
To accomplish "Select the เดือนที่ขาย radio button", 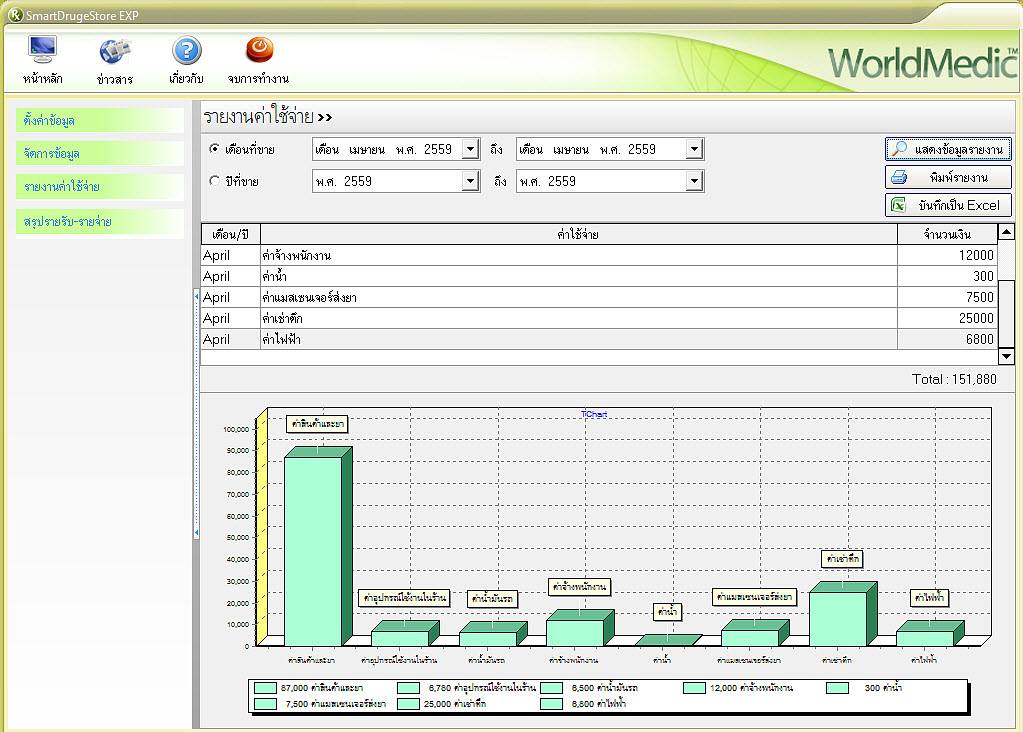I will pos(214,149).
